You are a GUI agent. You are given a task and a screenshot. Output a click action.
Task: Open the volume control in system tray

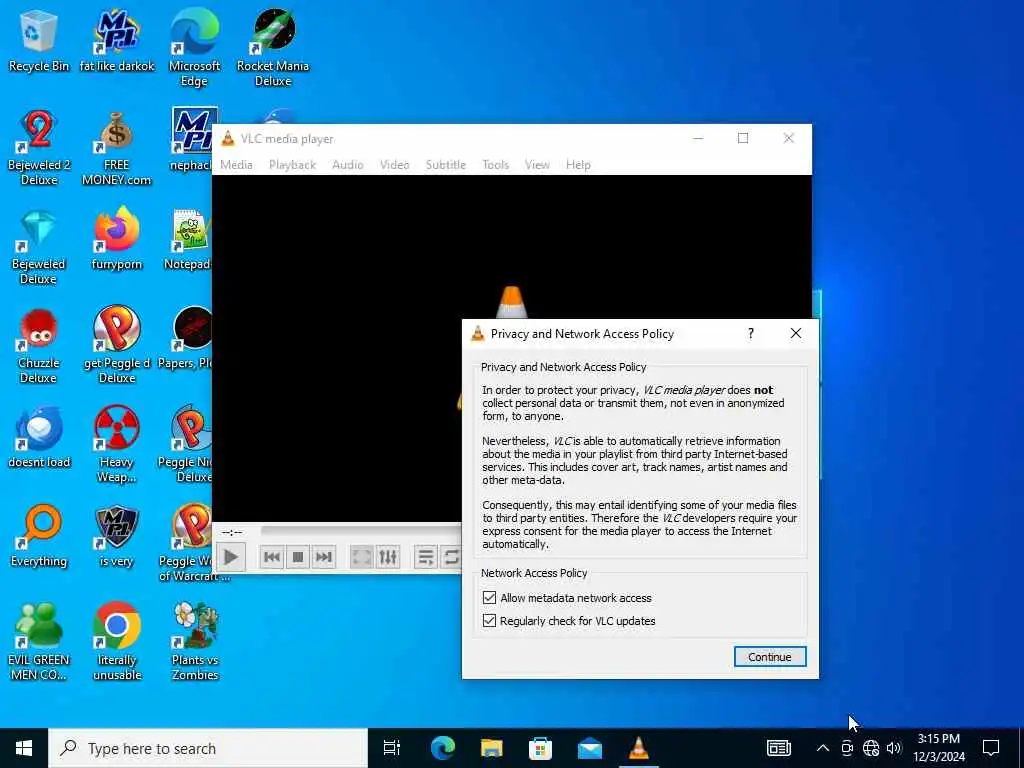894,748
